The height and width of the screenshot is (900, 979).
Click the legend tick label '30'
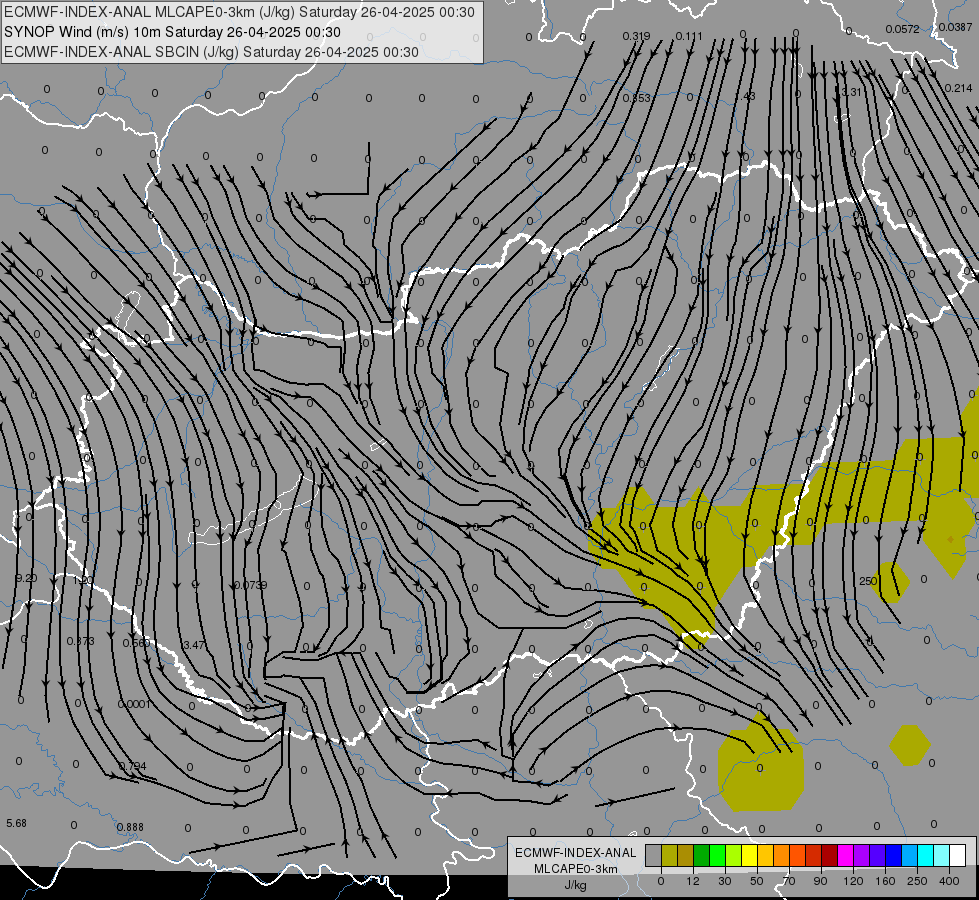[724, 881]
